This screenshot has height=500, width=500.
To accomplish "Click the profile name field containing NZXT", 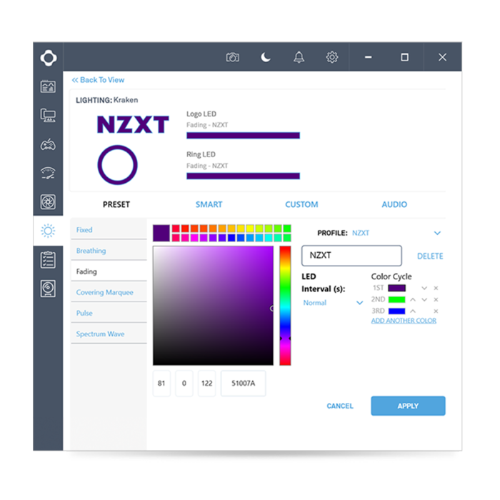I will coord(351,256).
